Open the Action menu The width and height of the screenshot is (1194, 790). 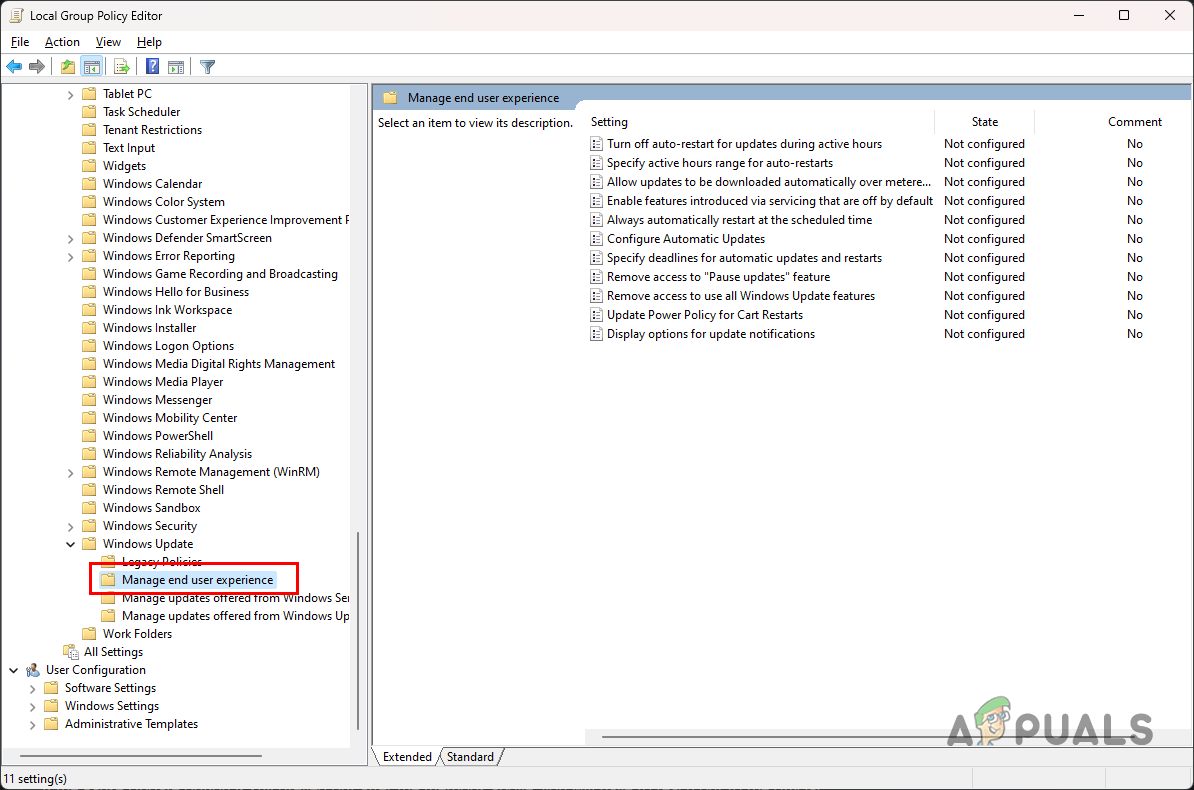click(62, 42)
